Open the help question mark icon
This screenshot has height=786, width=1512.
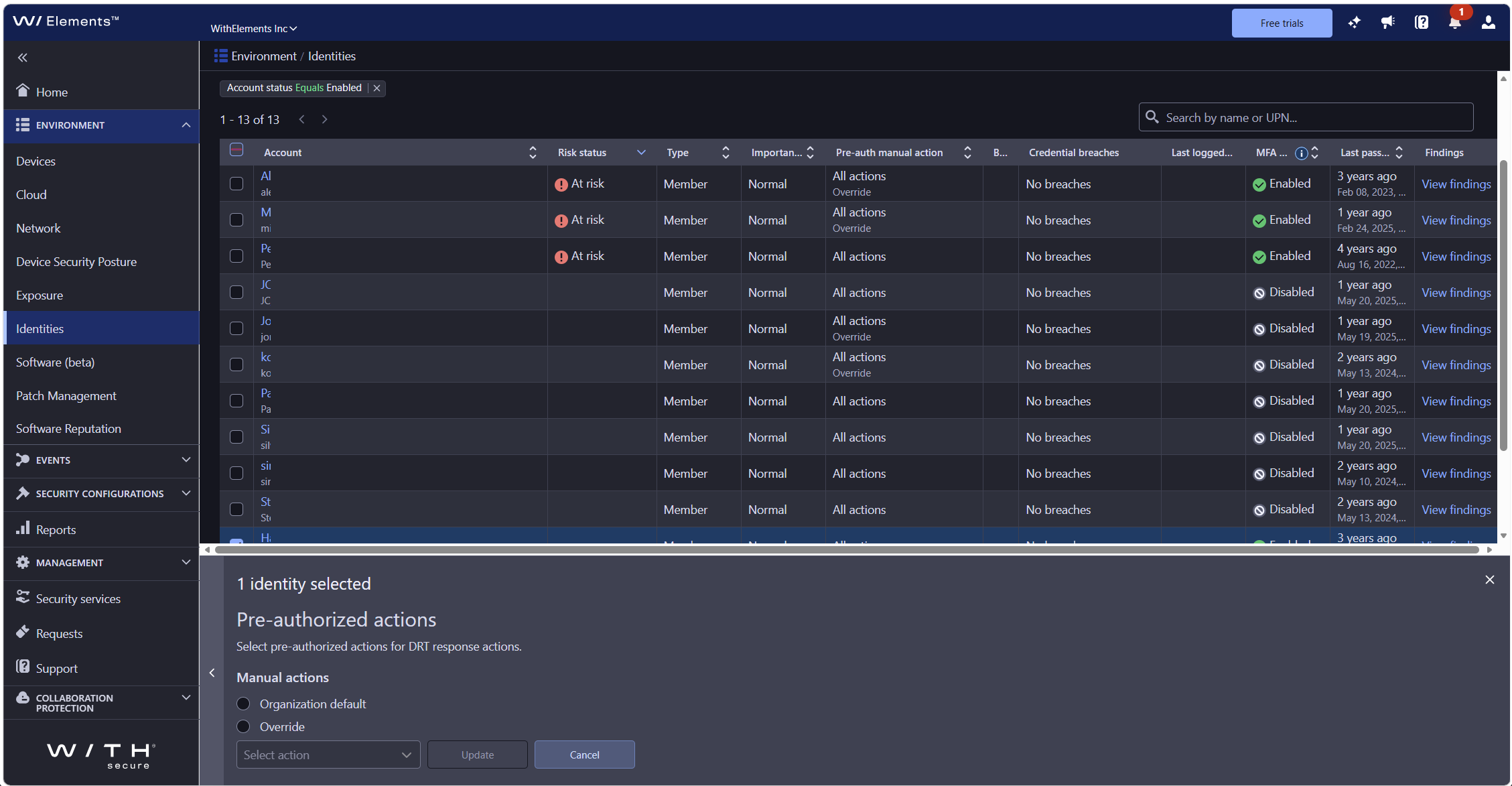pyautogui.click(x=1422, y=23)
